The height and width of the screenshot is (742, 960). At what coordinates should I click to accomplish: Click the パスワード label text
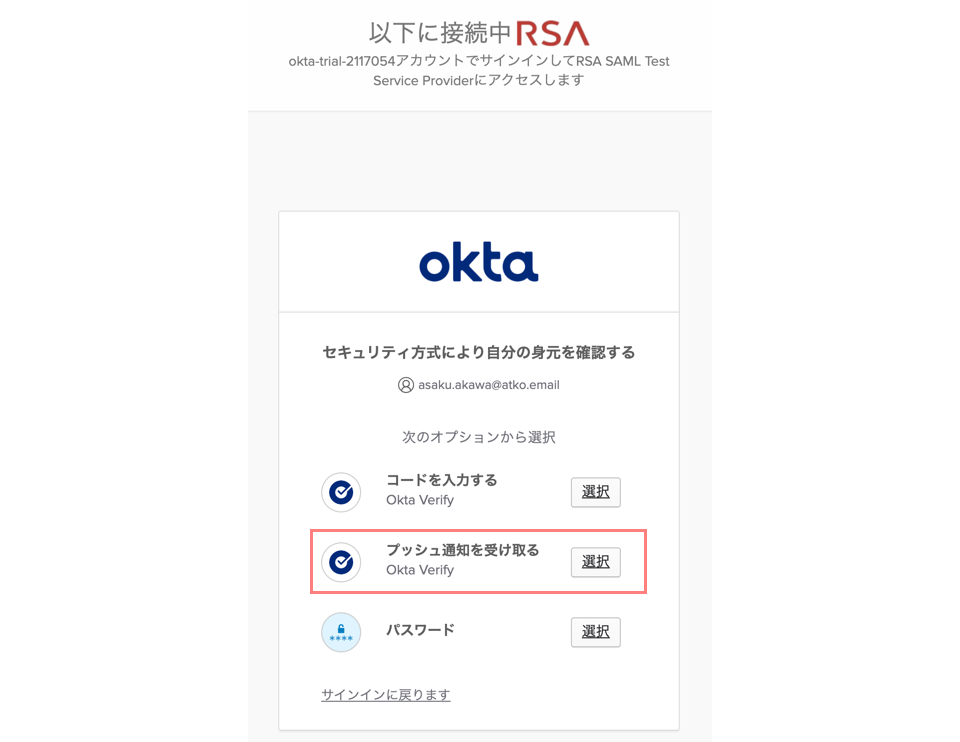click(x=420, y=630)
